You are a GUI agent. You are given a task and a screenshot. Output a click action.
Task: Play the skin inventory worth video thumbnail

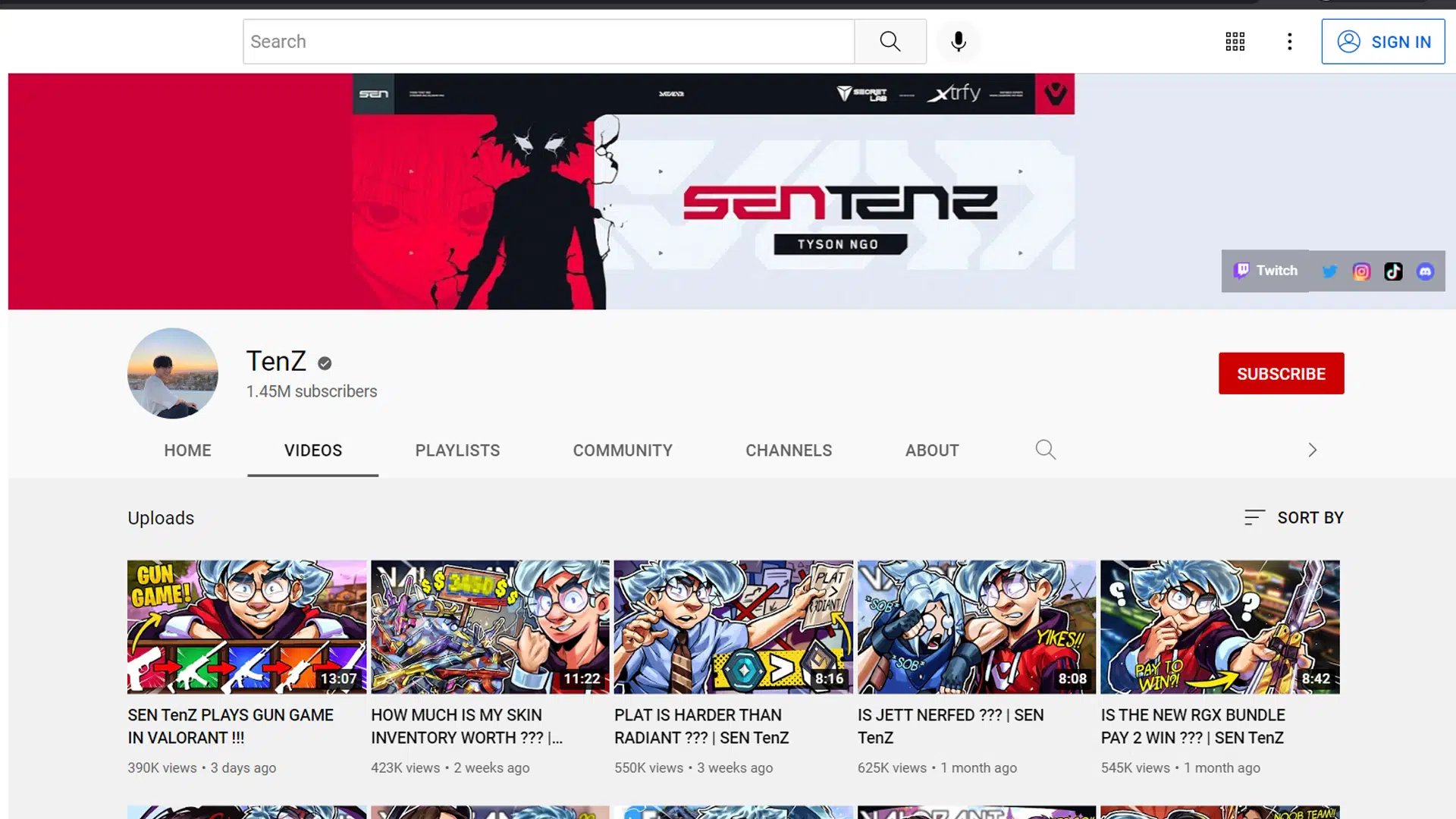pyautogui.click(x=490, y=627)
